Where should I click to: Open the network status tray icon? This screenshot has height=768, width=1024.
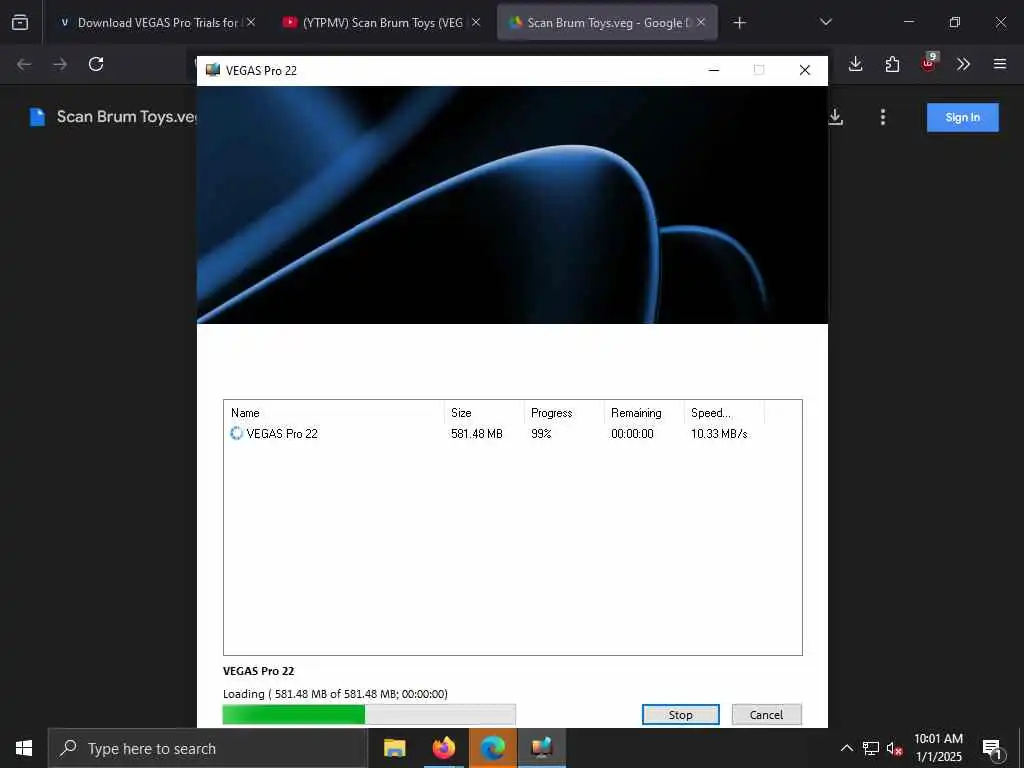[871, 748]
